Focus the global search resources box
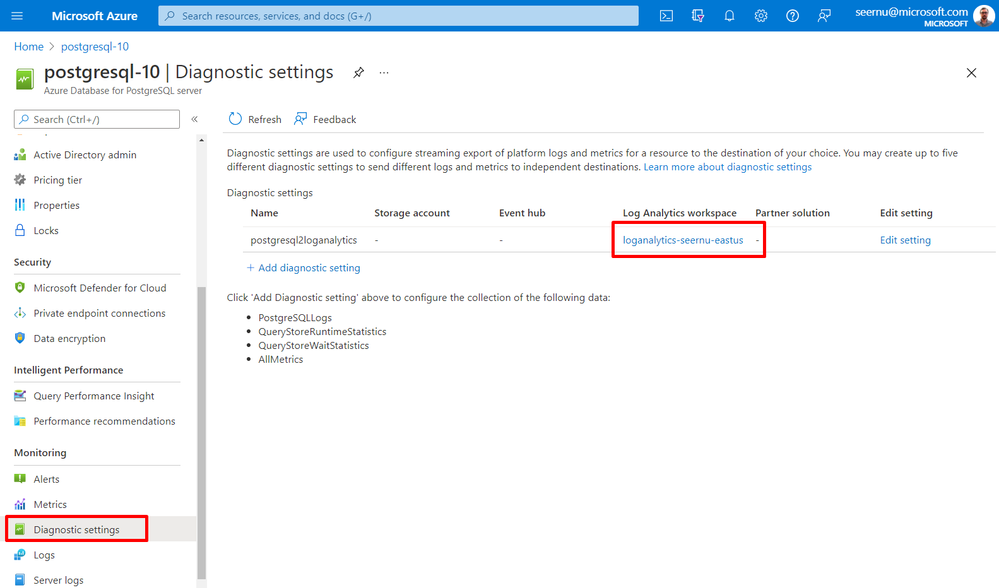Screen dimensions: 999x588 (x=398, y=16)
